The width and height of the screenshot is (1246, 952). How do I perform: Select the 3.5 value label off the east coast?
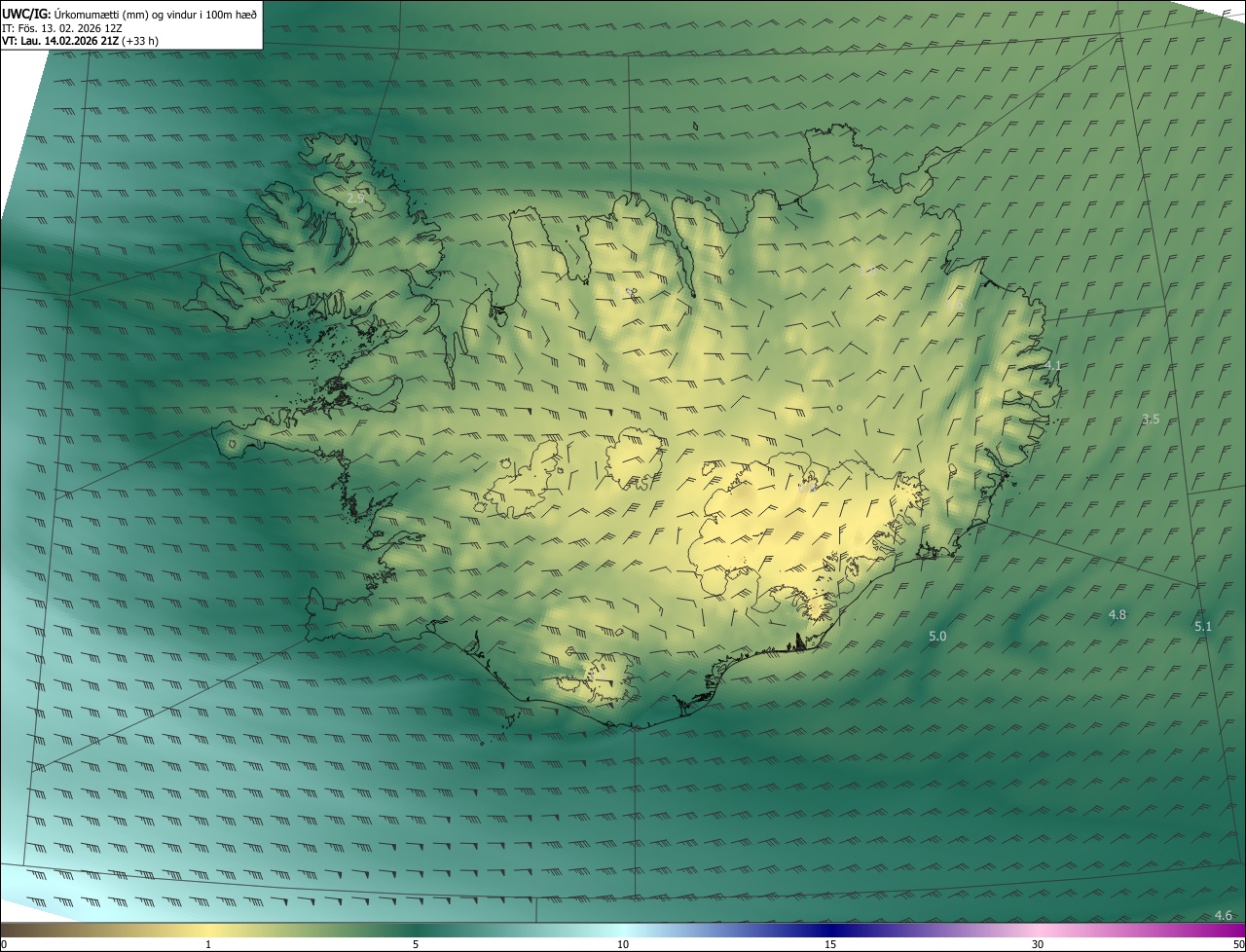click(1151, 419)
